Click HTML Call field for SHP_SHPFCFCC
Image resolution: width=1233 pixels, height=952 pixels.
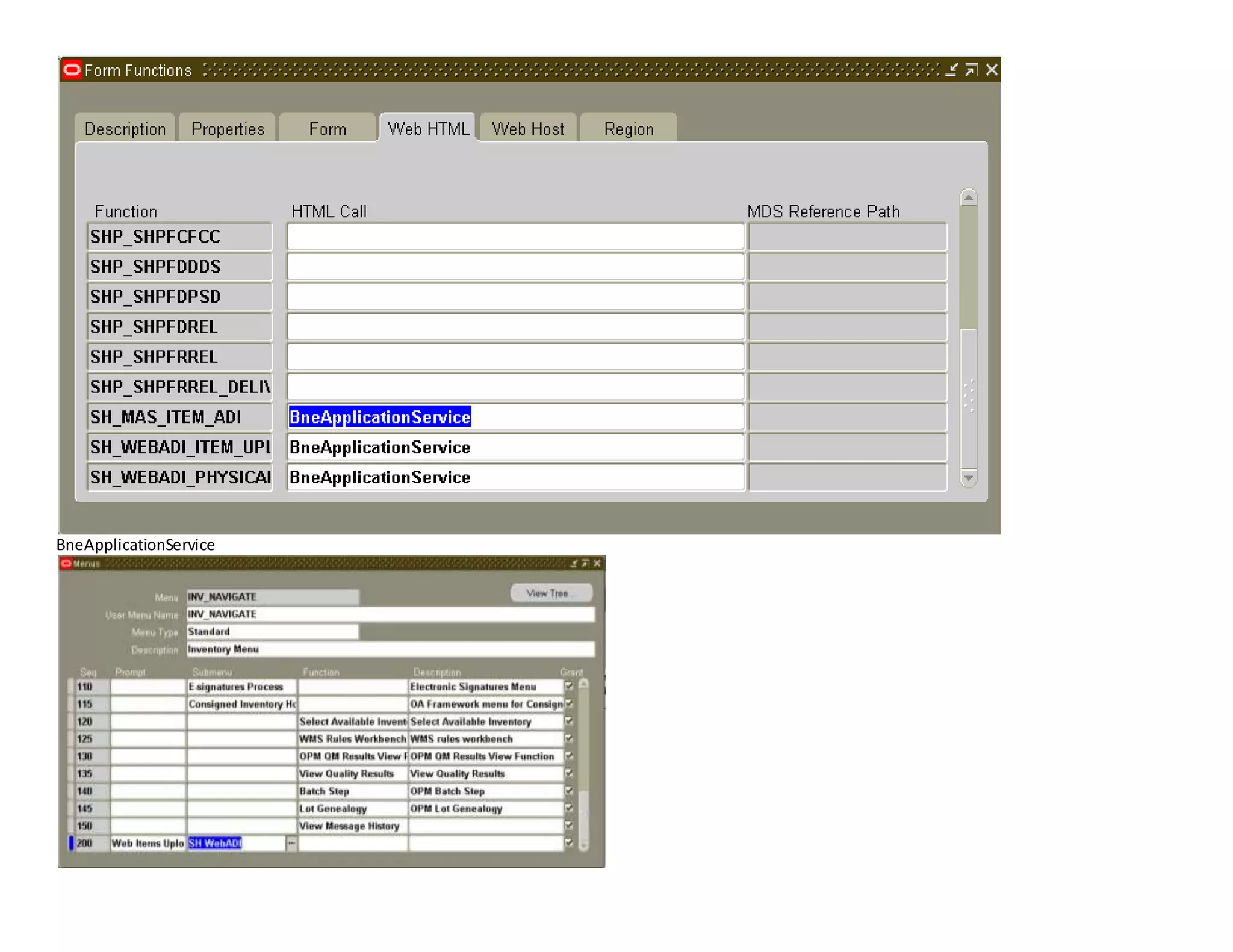515,236
